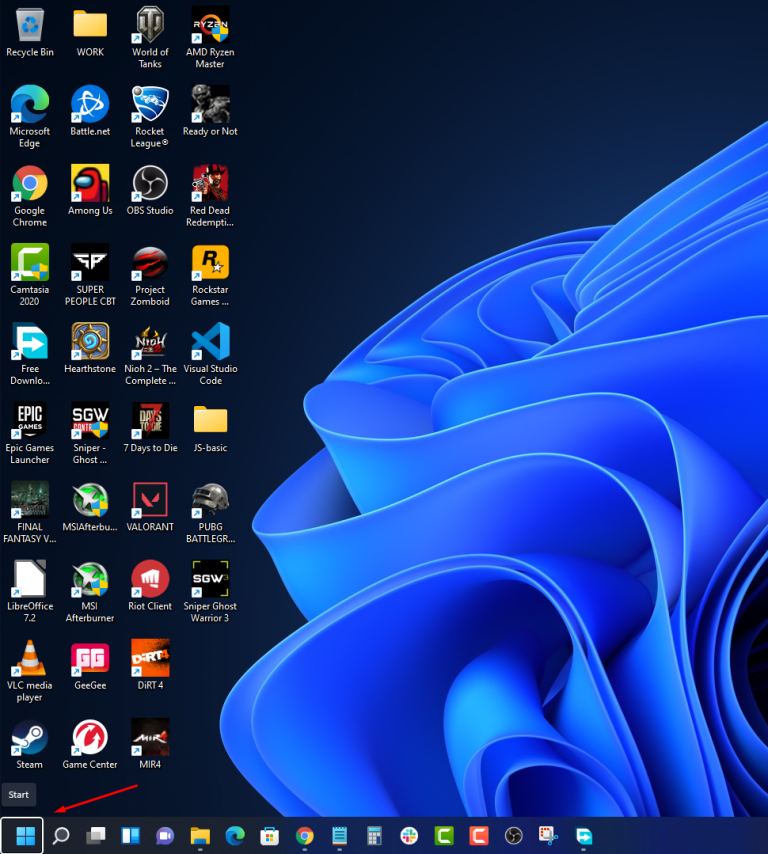Select VALORANT desktop shortcut
This screenshot has height=854, width=768.
click(150, 507)
